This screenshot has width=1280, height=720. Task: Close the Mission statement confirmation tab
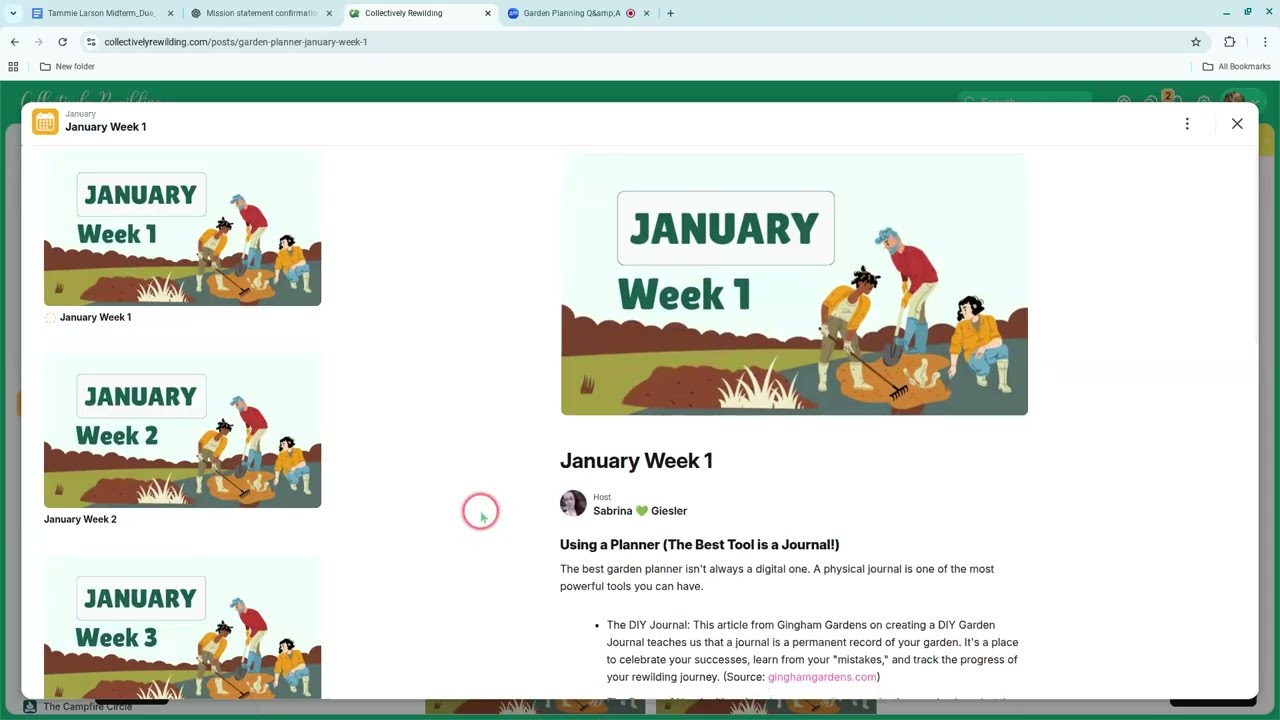(x=329, y=14)
